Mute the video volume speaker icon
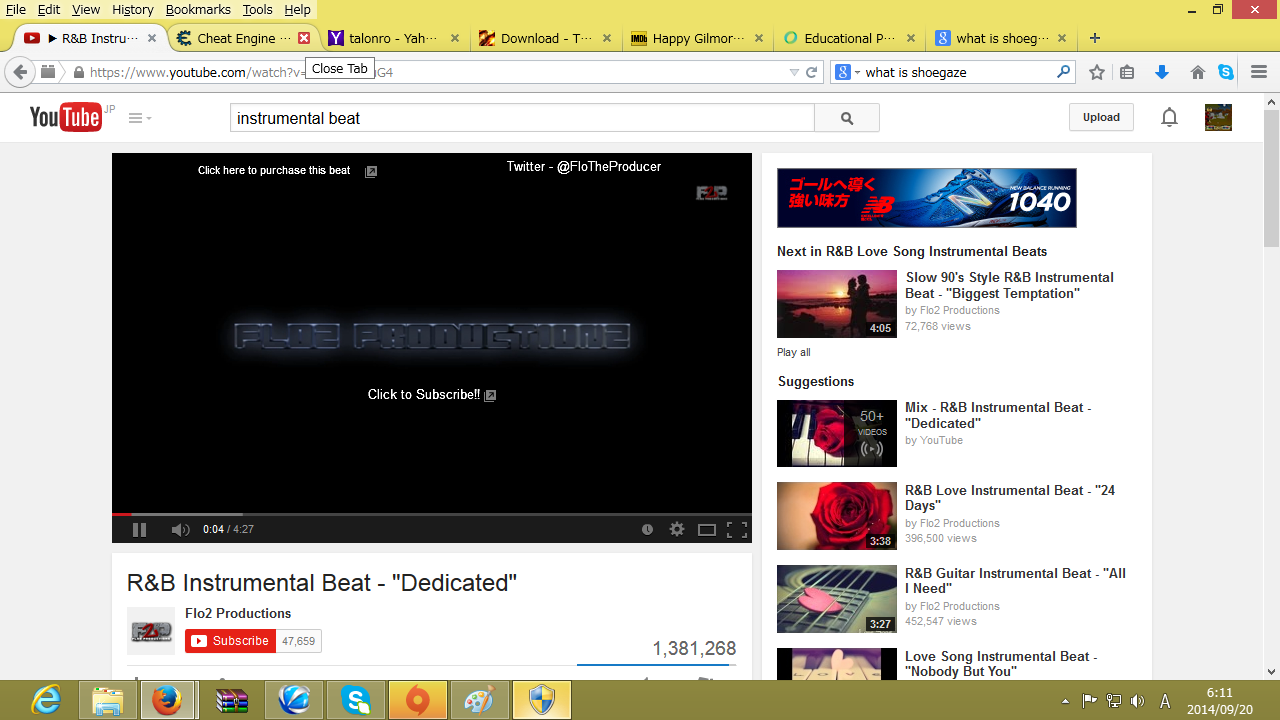This screenshot has width=1280, height=720. 180,530
